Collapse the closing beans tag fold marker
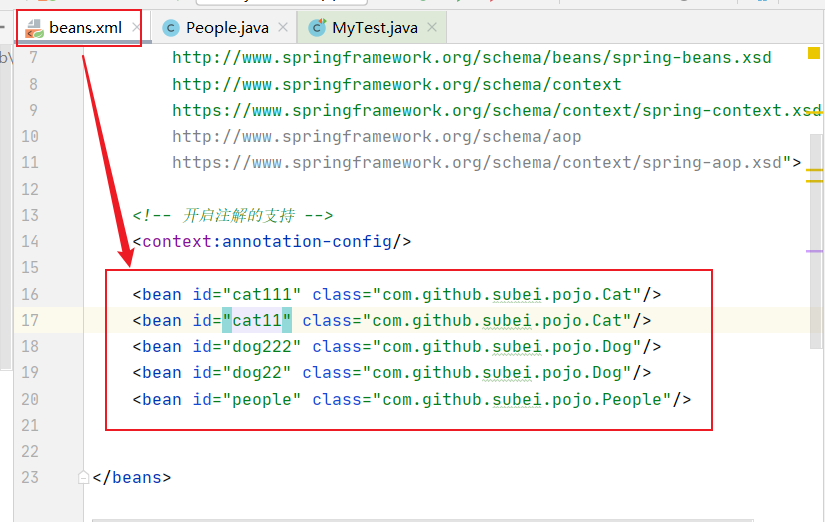 tap(84, 478)
